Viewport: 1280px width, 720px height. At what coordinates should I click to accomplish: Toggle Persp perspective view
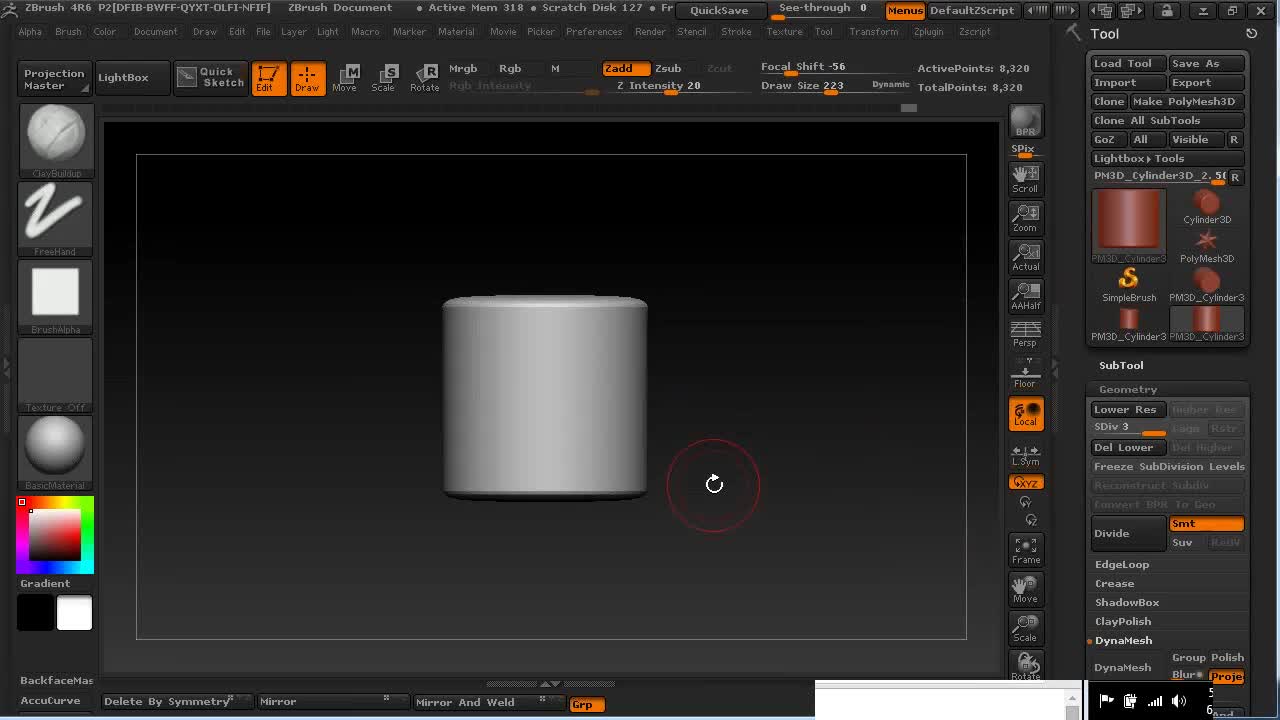1025,335
